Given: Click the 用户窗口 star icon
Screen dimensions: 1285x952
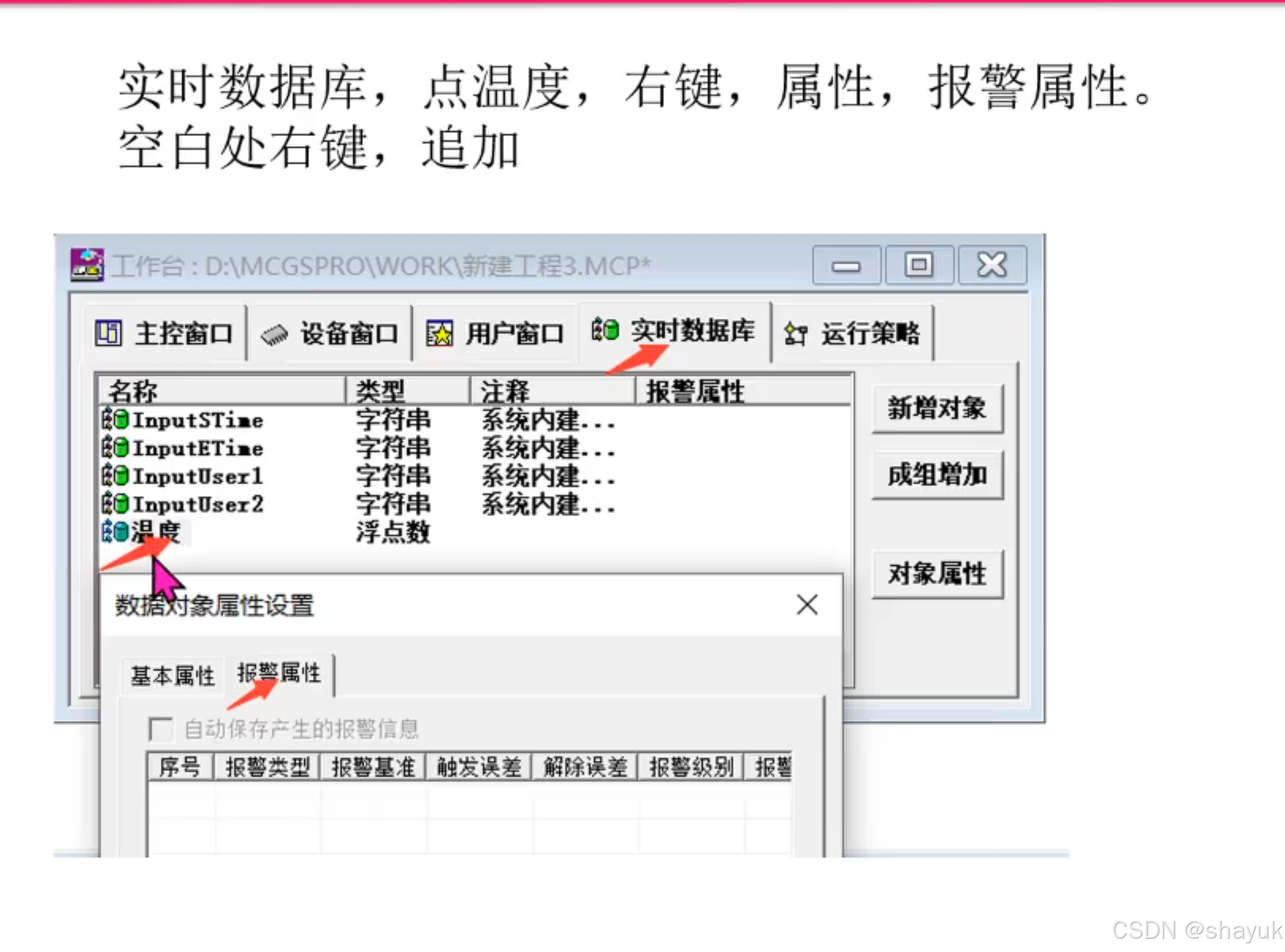Looking at the screenshot, I should [439, 333].
